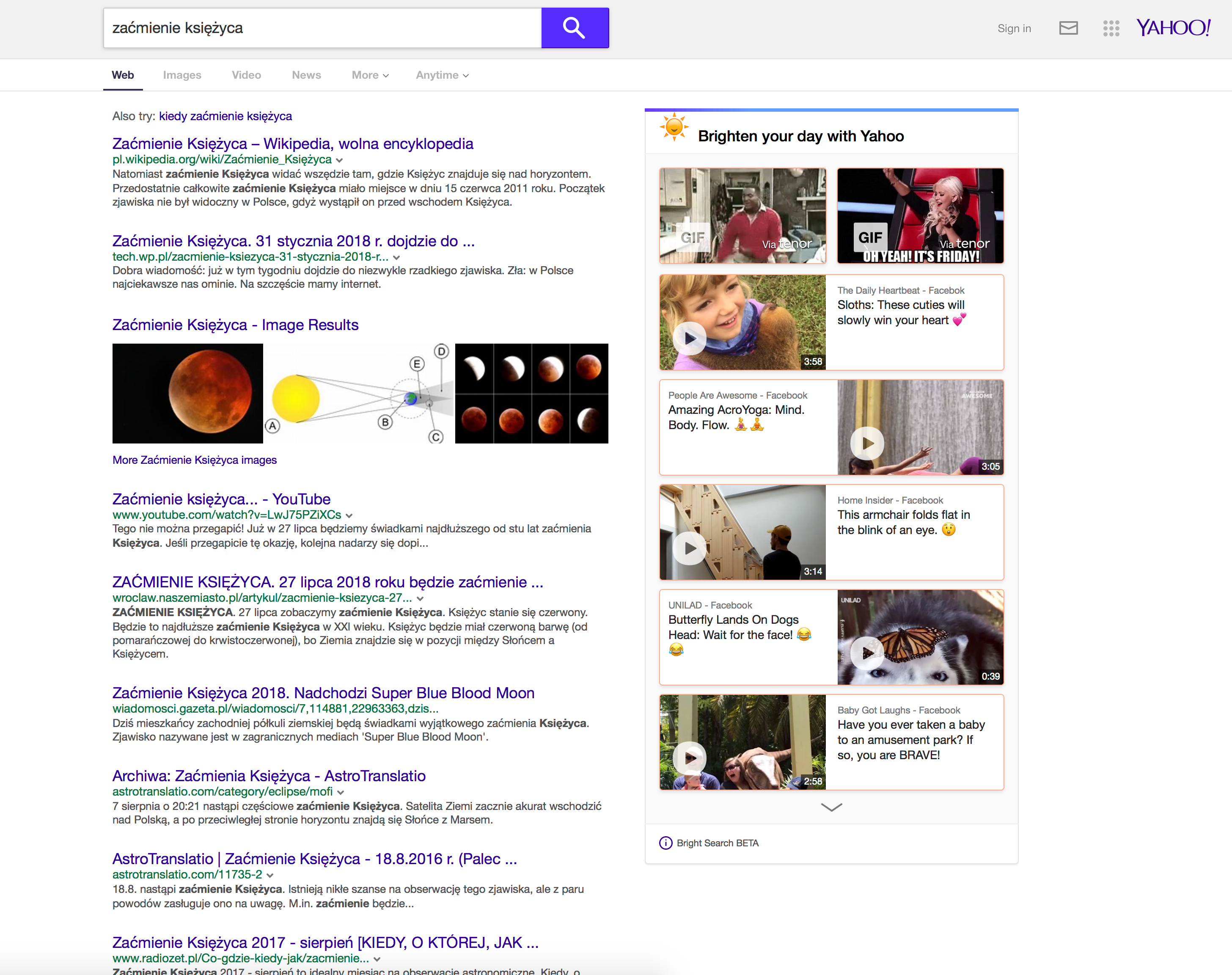Play the Butterfly Lands On Dogs Head video
1232x975 pixels.
(x=867, y=653)
